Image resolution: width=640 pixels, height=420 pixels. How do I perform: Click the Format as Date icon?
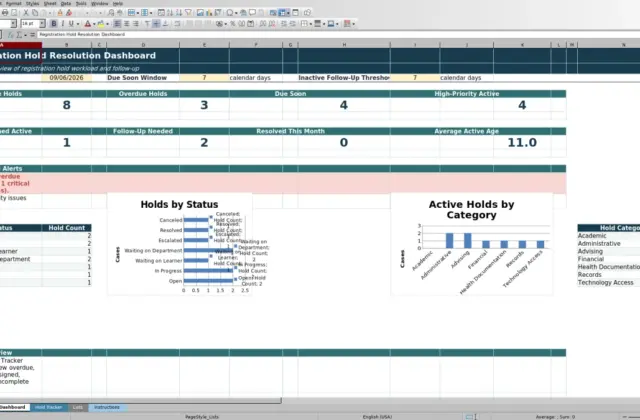click(251, 24)
